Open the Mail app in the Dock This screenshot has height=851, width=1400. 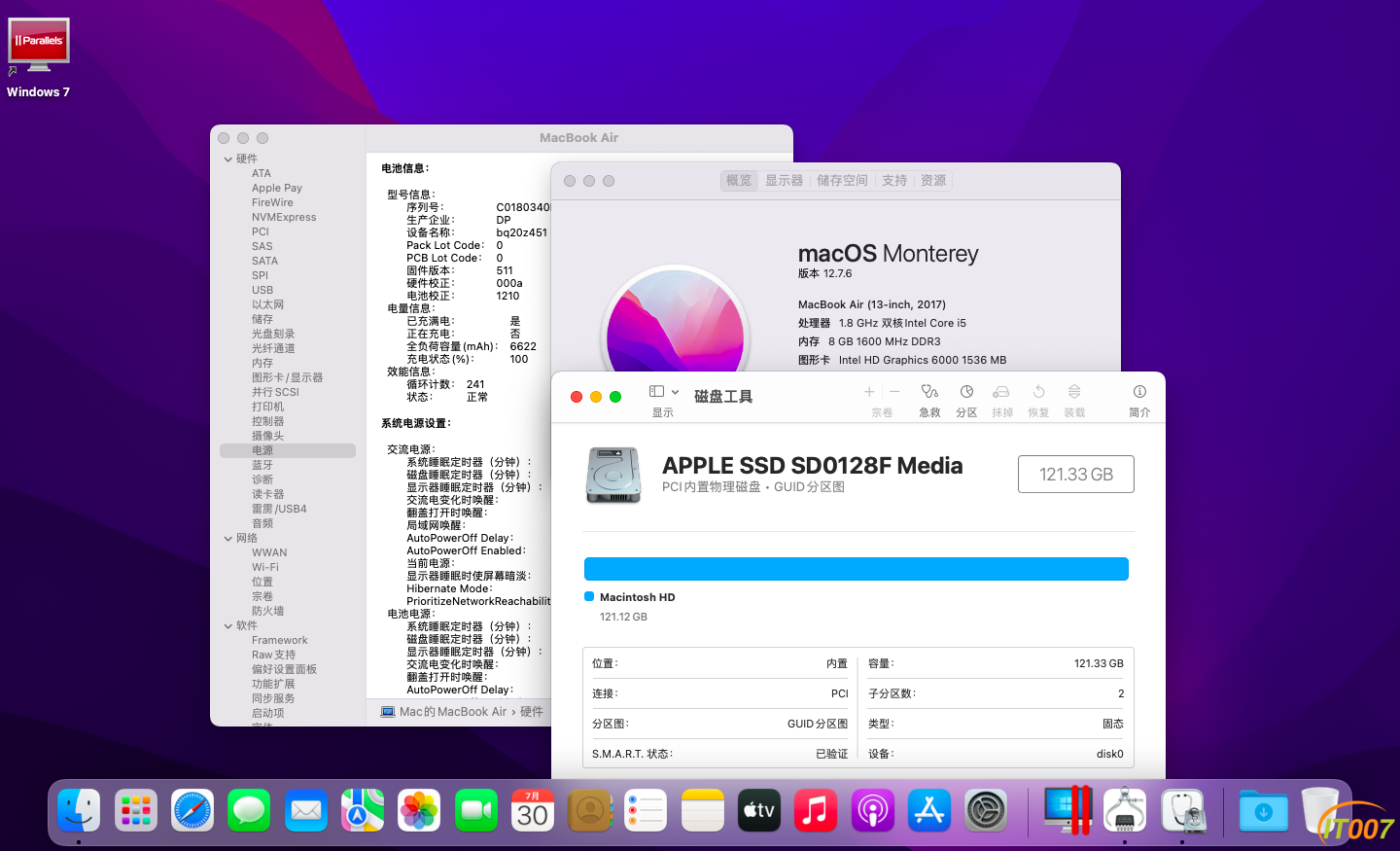(306, 810)
